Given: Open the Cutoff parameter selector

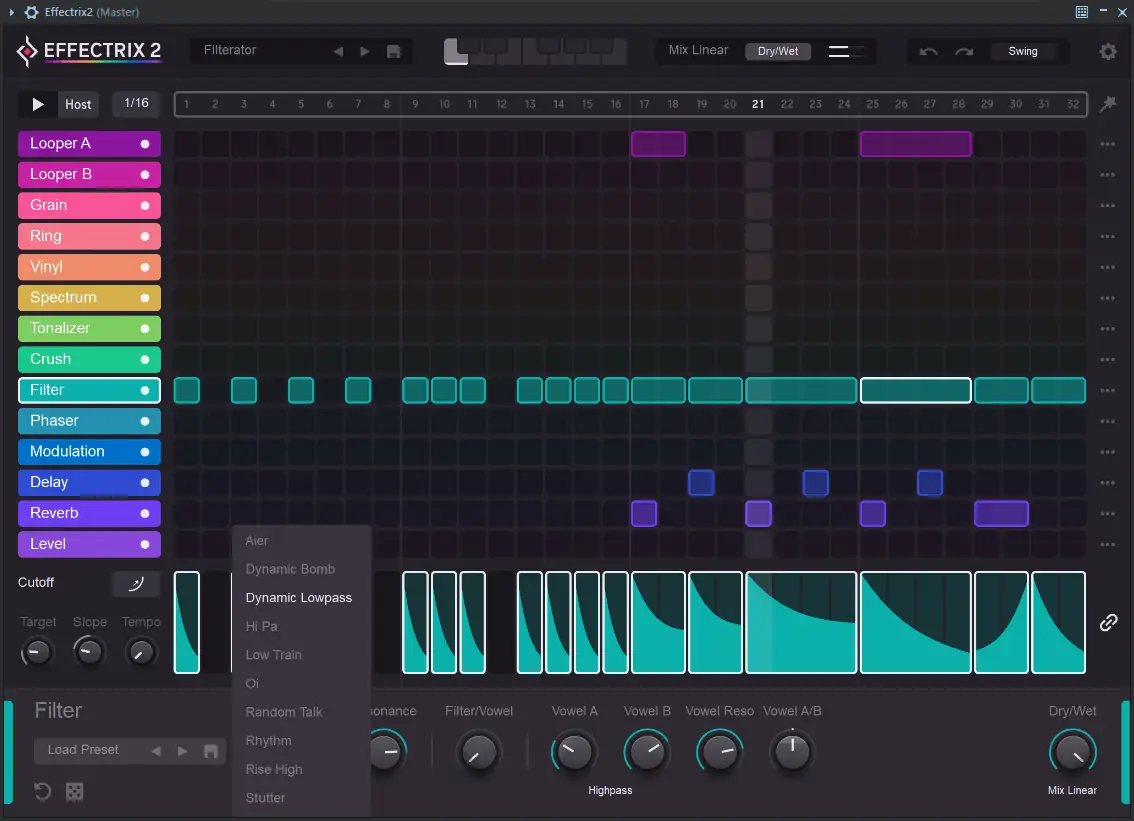Looking at the screenshot, I should click(36, 582).
